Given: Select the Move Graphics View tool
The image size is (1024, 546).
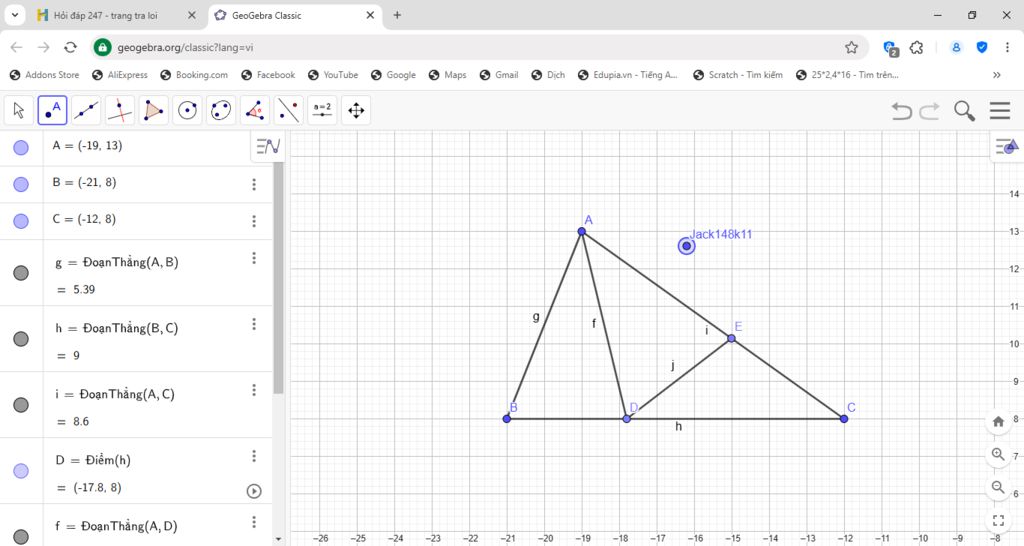Looking at the screenshot, I should point(356,110).
